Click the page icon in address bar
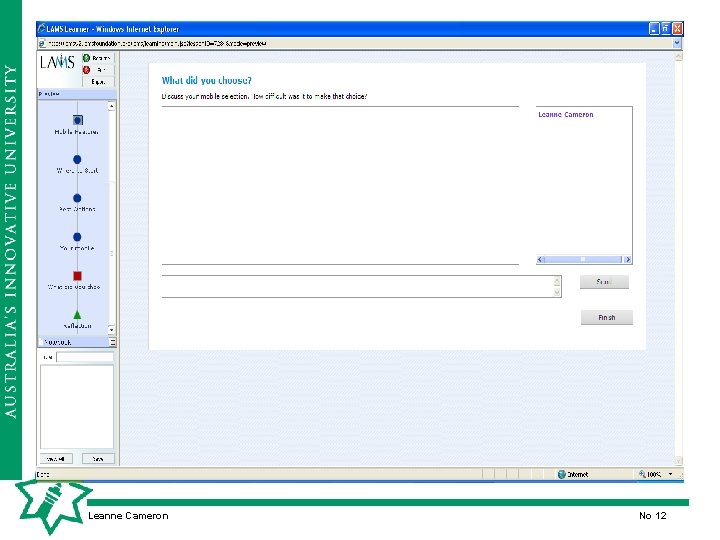The height and width of the screenshot is (540, 720). point(42,44)
